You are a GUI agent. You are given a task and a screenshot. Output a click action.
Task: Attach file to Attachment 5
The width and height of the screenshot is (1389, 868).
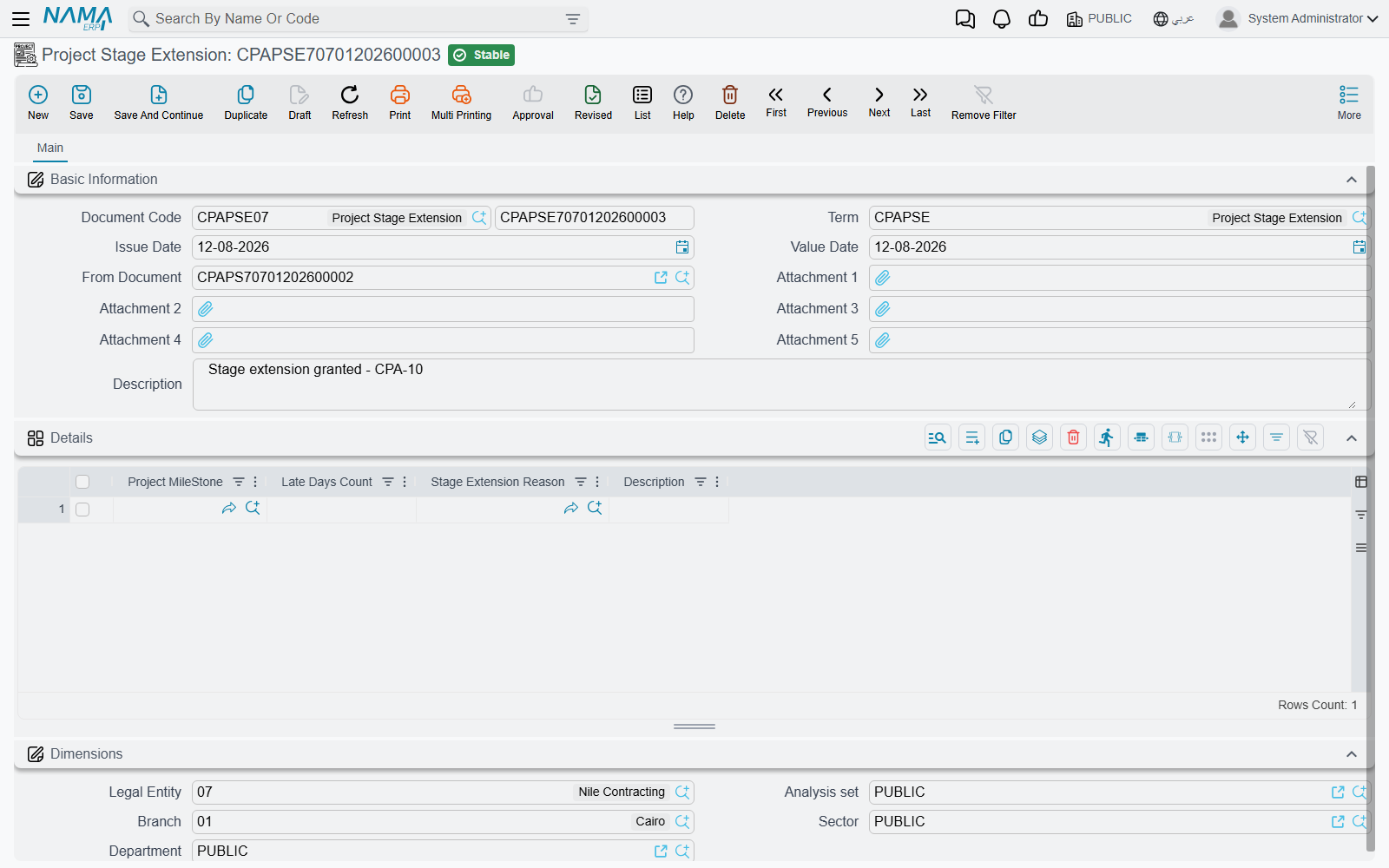(883, 340)
